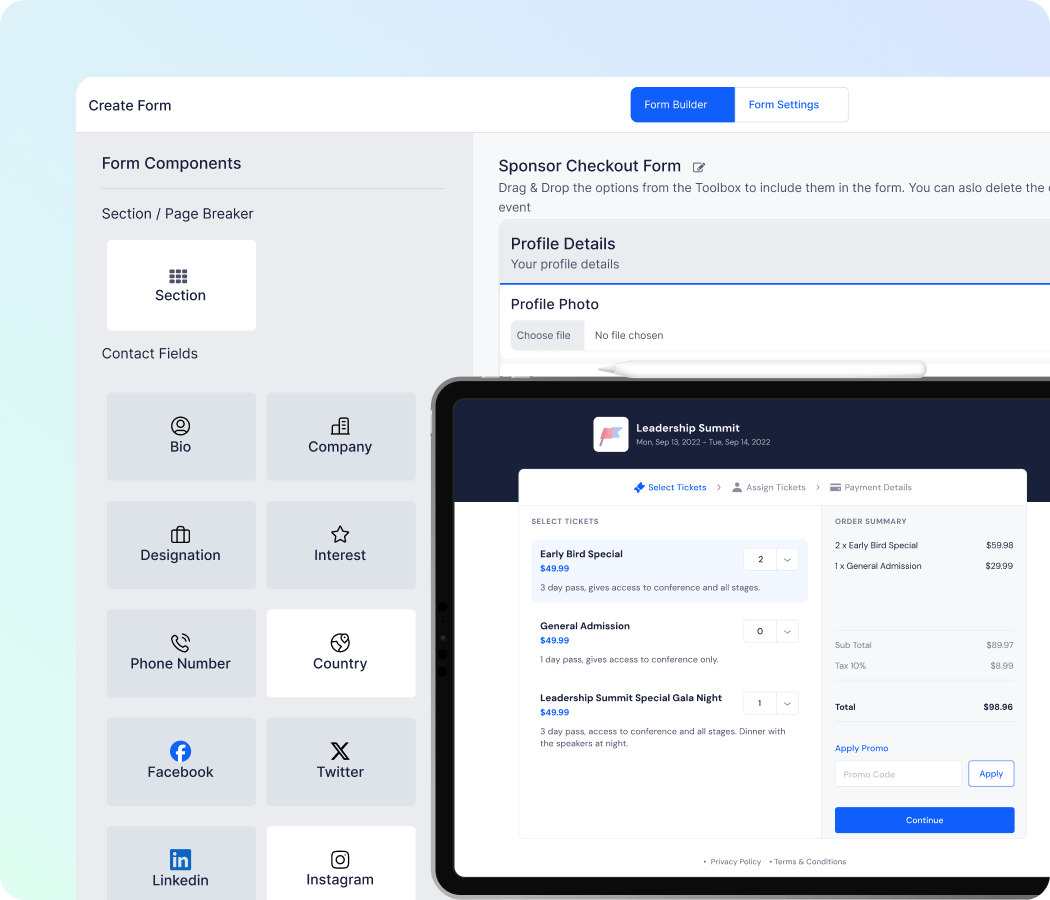Open Special Gala Night quantity dropdown
This screenshot has height=900, width=1050.
click(788, 704)
